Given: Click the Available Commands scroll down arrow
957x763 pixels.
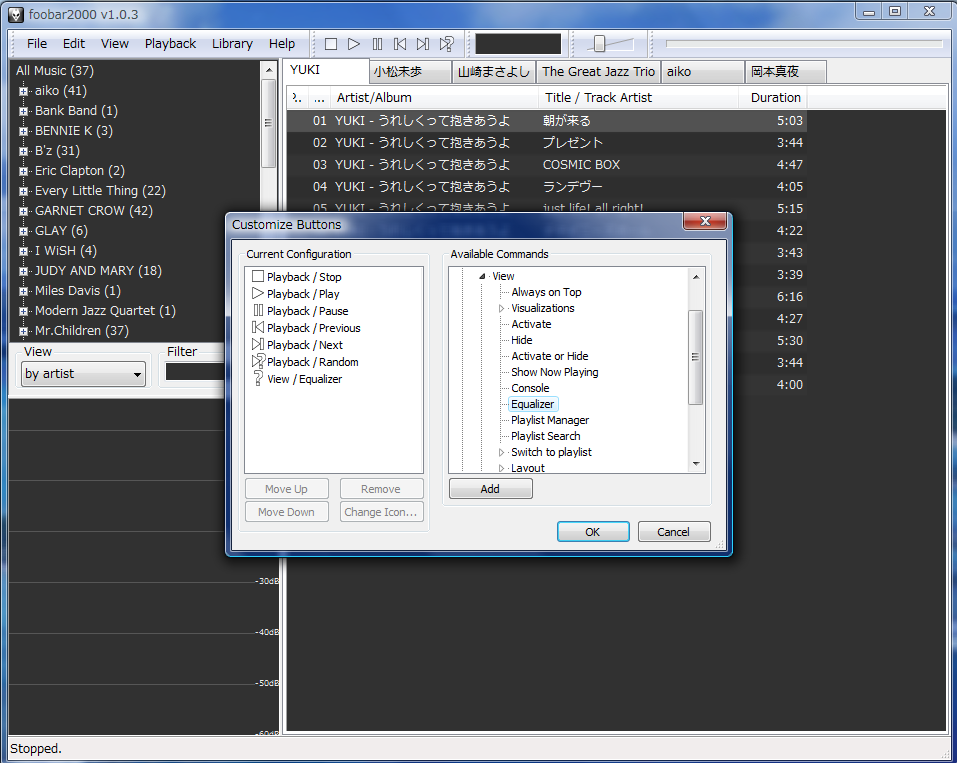Looking at the screenshot, I should pyautogui.click(x=696, y=465).
